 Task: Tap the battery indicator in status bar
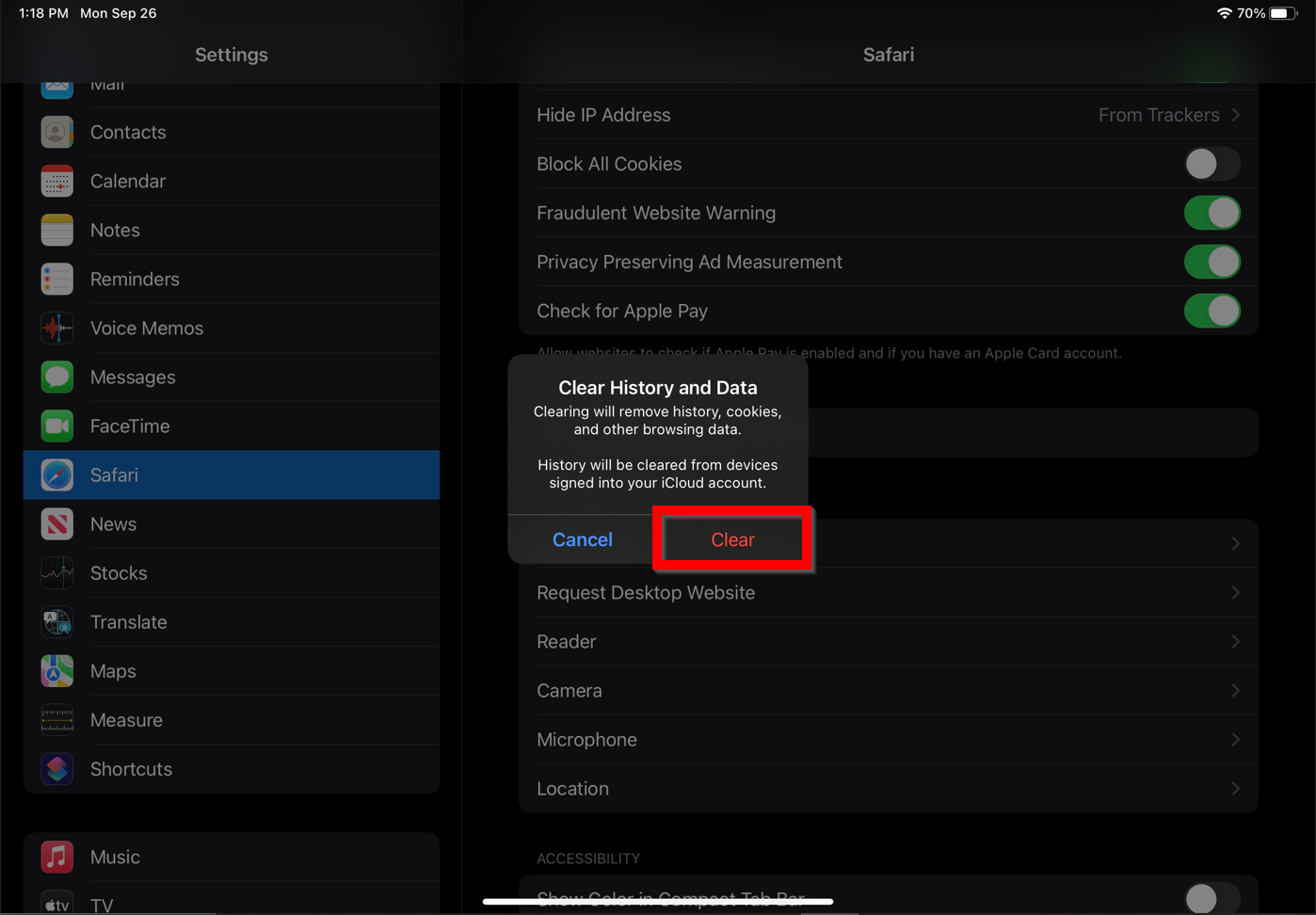tap(1283, 13)
